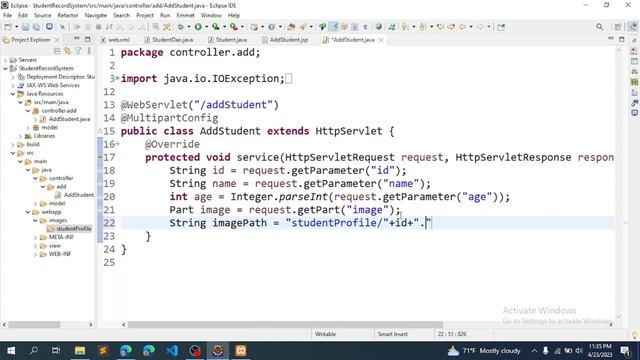Toggle the Mark Occurrences toolbar button

[334, 27]
